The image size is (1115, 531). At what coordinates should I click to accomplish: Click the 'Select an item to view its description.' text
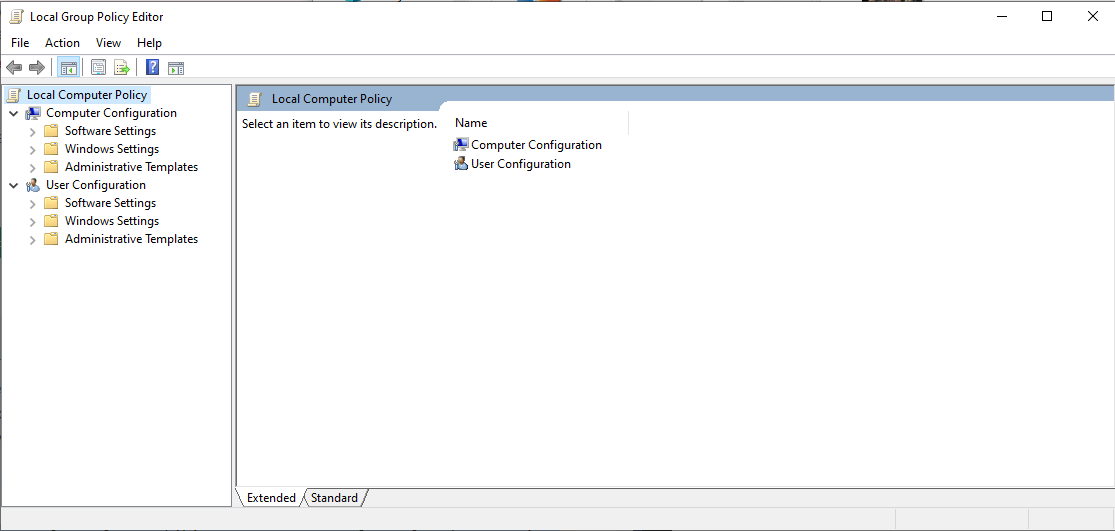pos(339,124)
